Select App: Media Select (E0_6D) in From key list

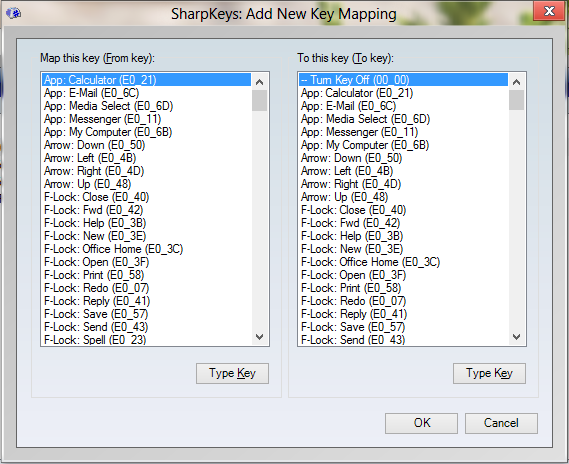coord(147,106)
